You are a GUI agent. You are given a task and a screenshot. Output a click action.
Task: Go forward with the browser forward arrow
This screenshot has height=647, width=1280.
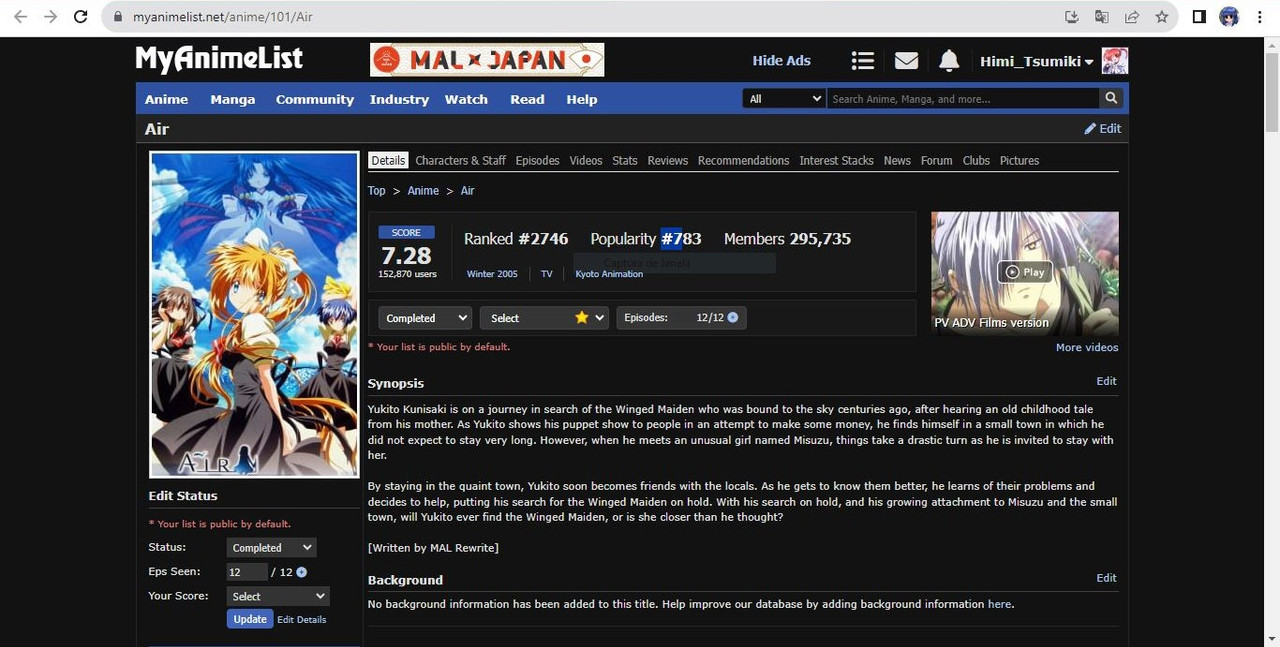click(51, 17)
